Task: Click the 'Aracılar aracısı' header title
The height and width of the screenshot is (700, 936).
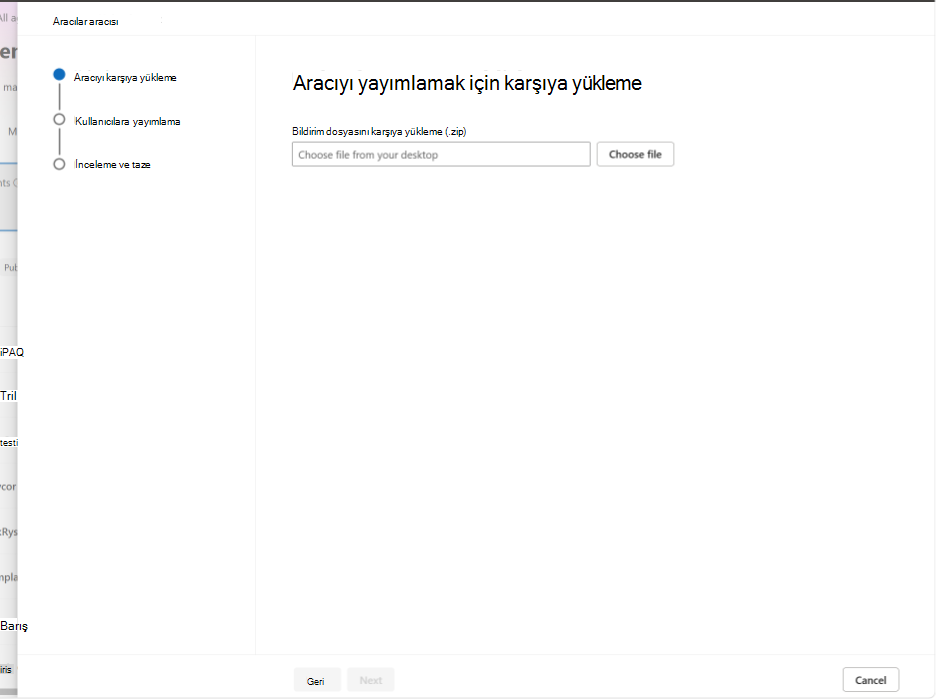Action: (85, 21)
